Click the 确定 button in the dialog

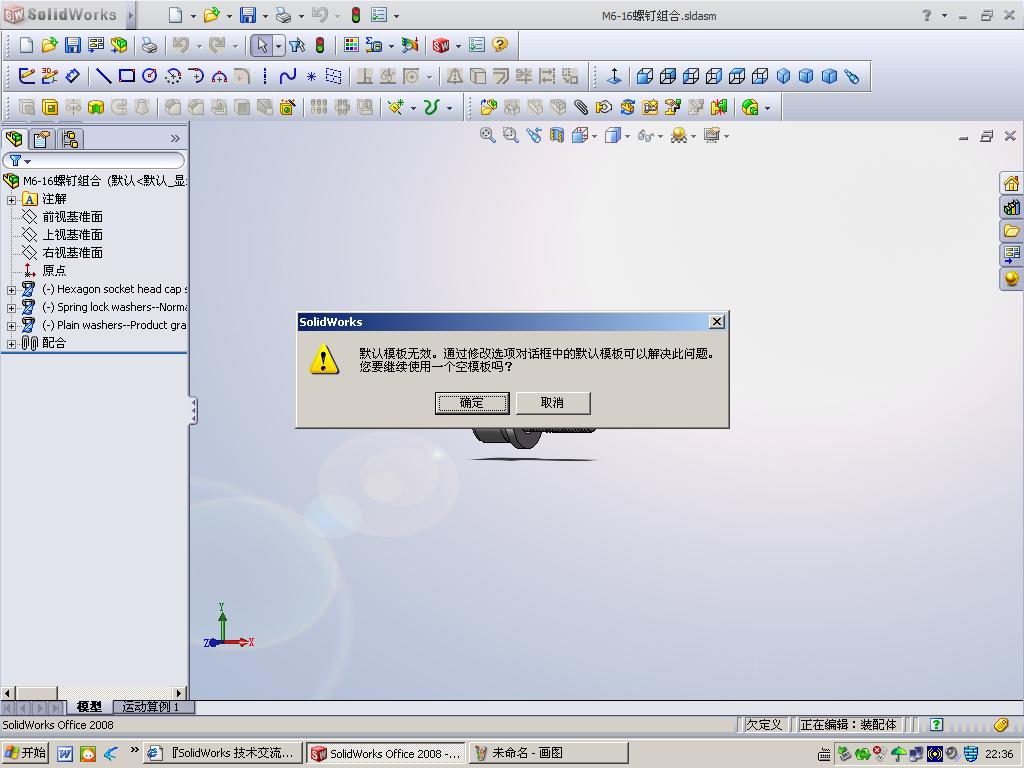472,403
